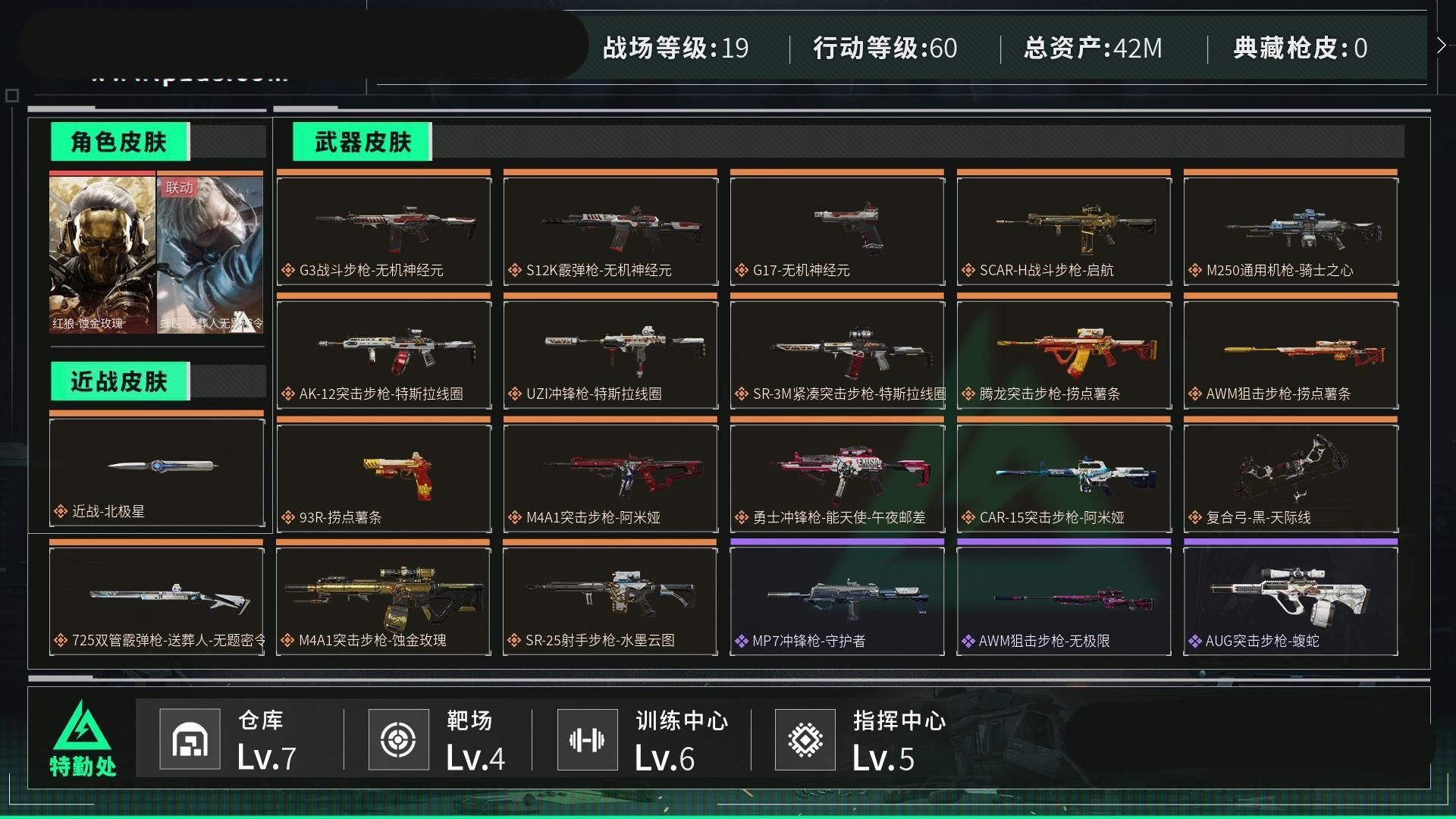Choose the AWM狙击步枪-无极限 purple skin
The height and width of the screenshot is (819, 1456).
coord(1064,601)
